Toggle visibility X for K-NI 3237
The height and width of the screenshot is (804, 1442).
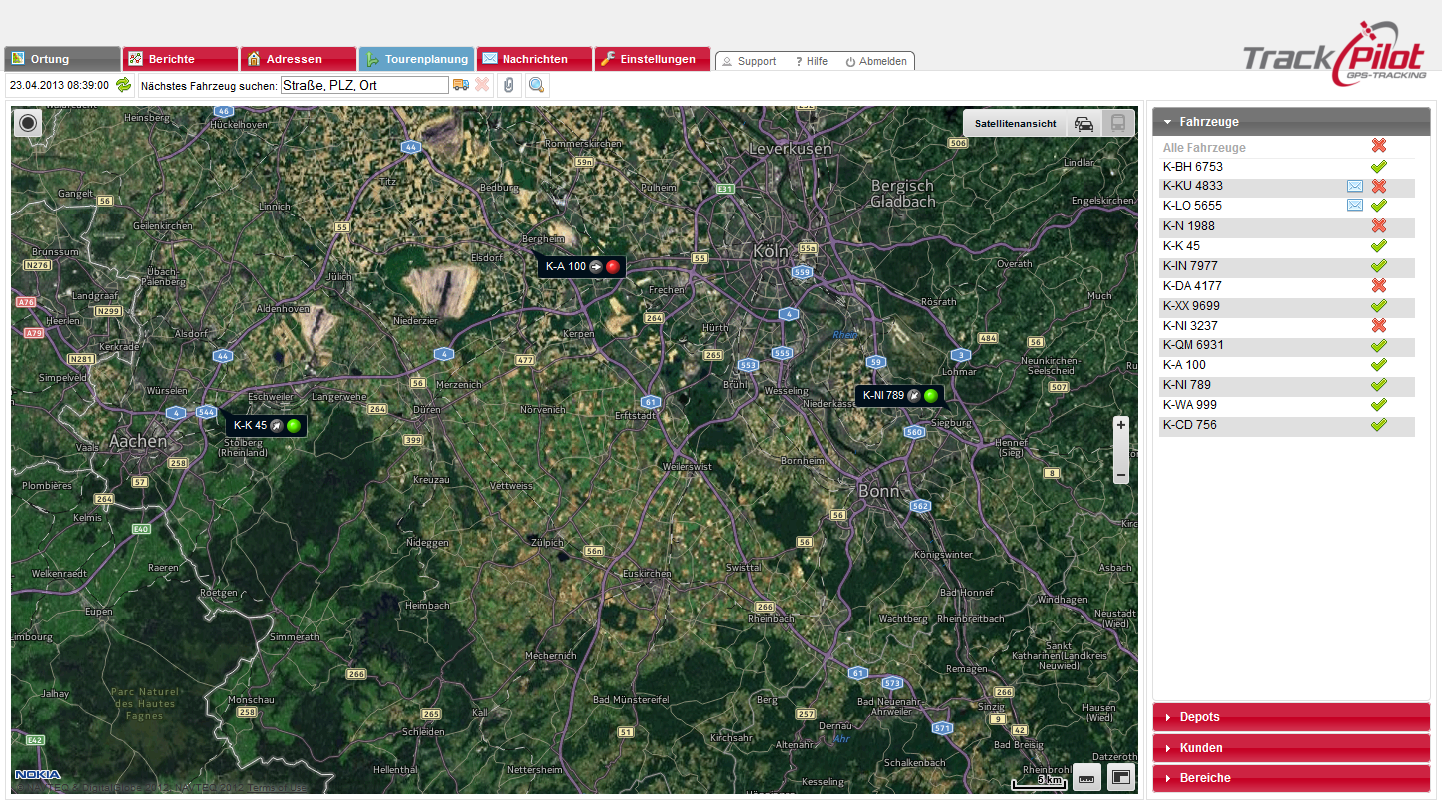coord(1379,326)
